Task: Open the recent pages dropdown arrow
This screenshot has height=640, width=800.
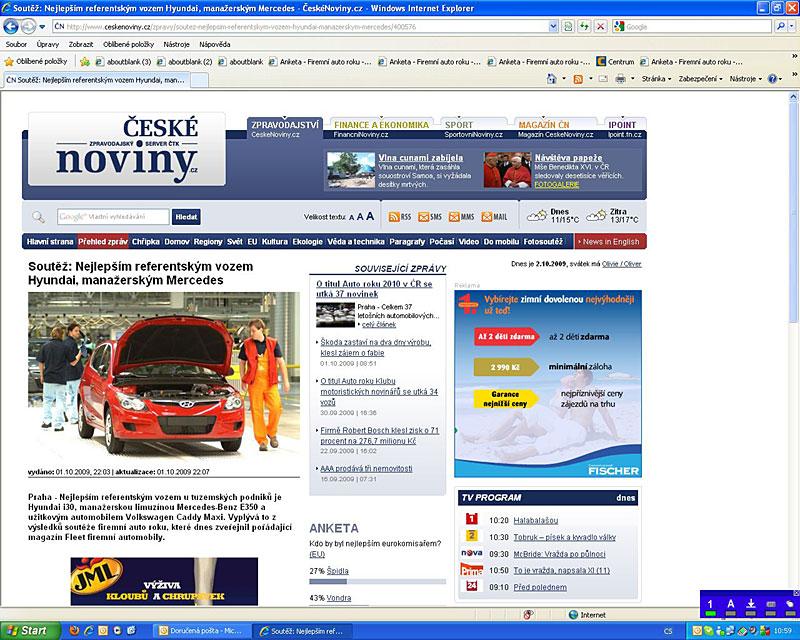Action: [x=42, y=27]
